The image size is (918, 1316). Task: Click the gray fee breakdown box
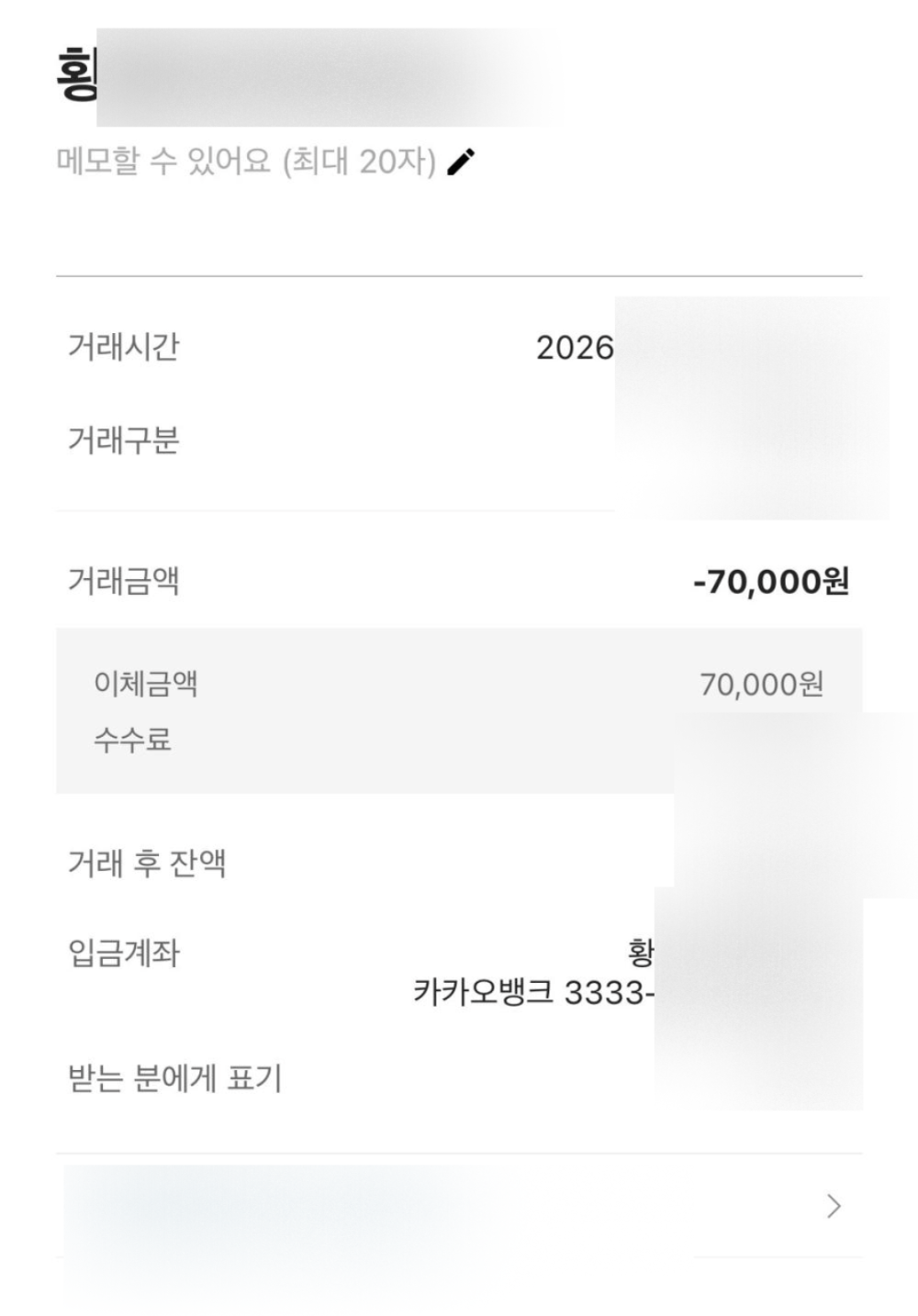pyautogui.click(x=413, y=711)
